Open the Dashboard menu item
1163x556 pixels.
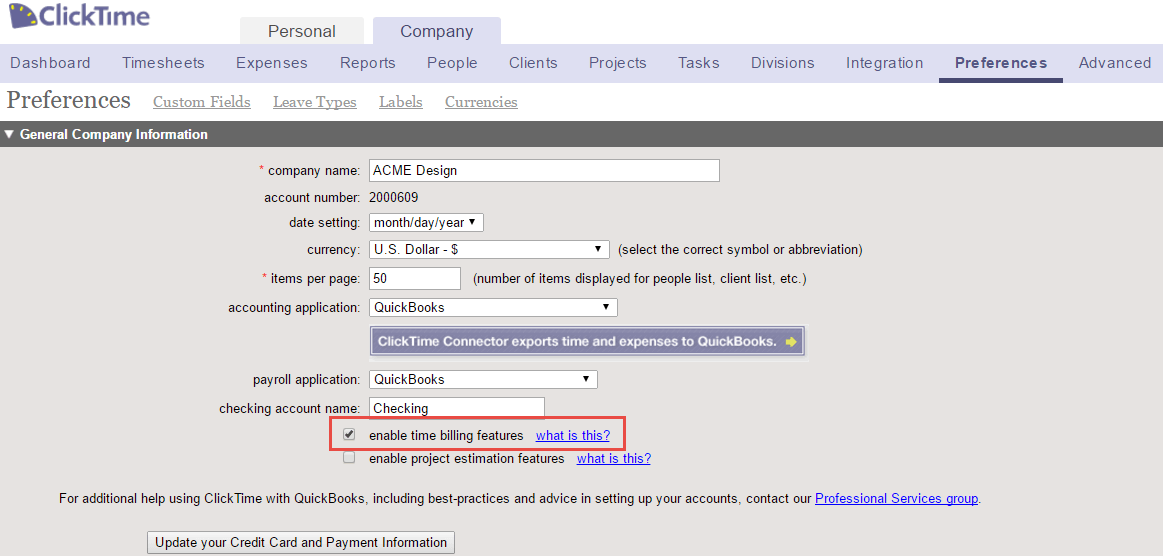(50, 63)
